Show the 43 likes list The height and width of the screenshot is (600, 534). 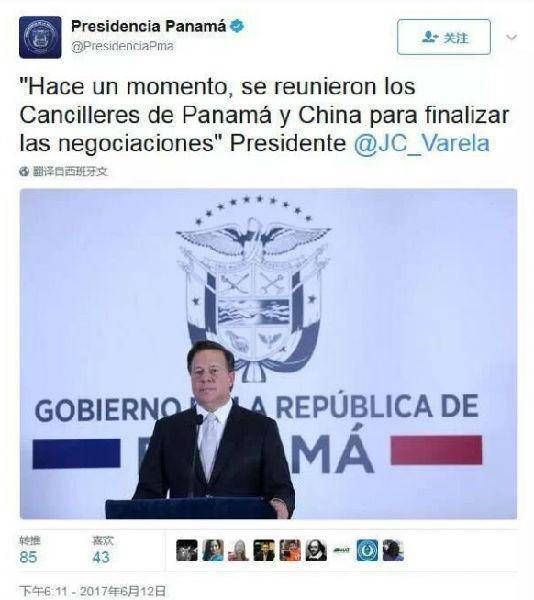tap(103, 551)
